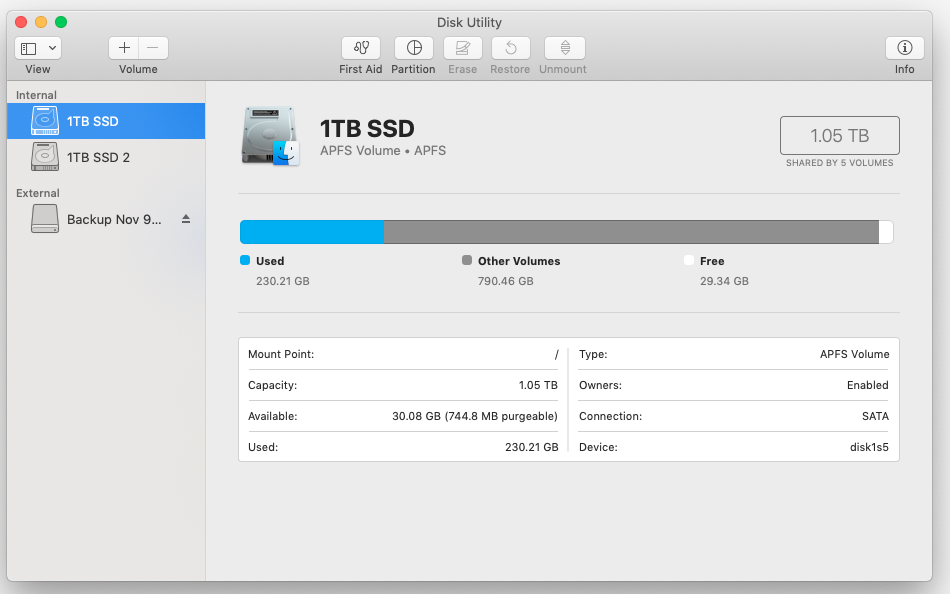The width and height of the screenshot is (950, 594).
Task: Click the Capacity 1.05 TB table value
Action: pos(538,385)
